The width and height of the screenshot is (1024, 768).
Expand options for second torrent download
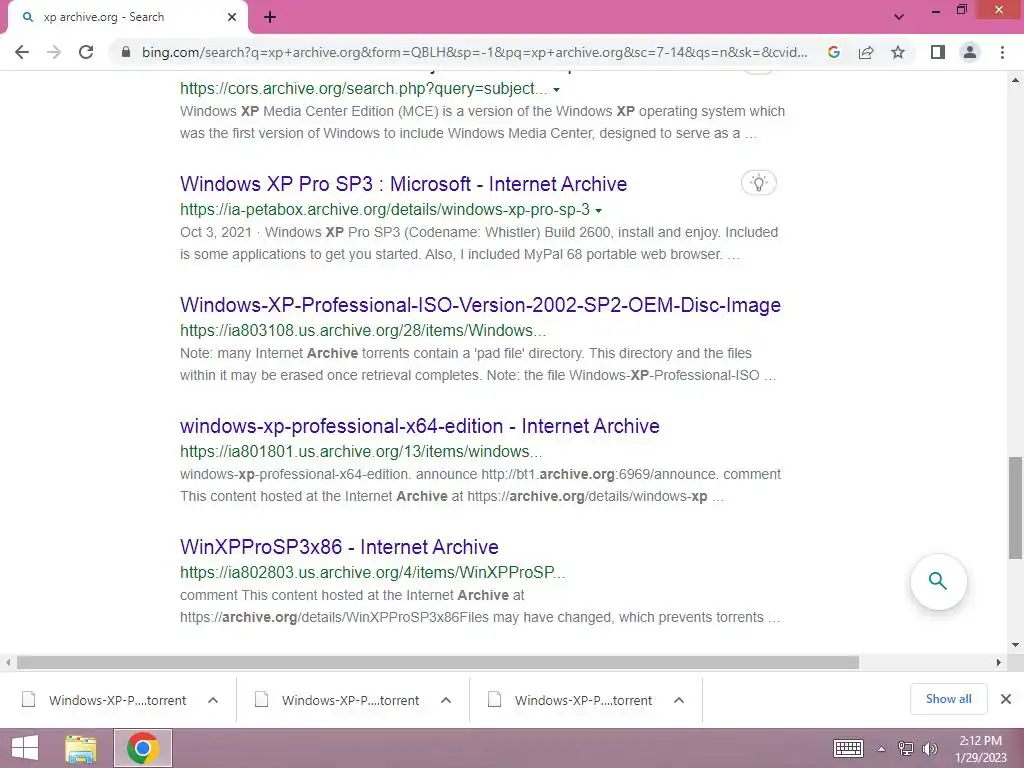pos(446,700)
